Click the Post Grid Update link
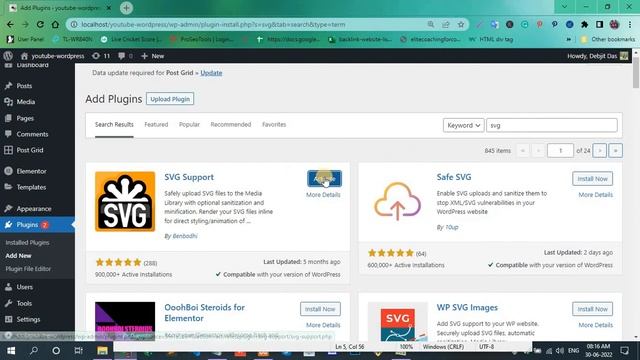 point(211,73)
